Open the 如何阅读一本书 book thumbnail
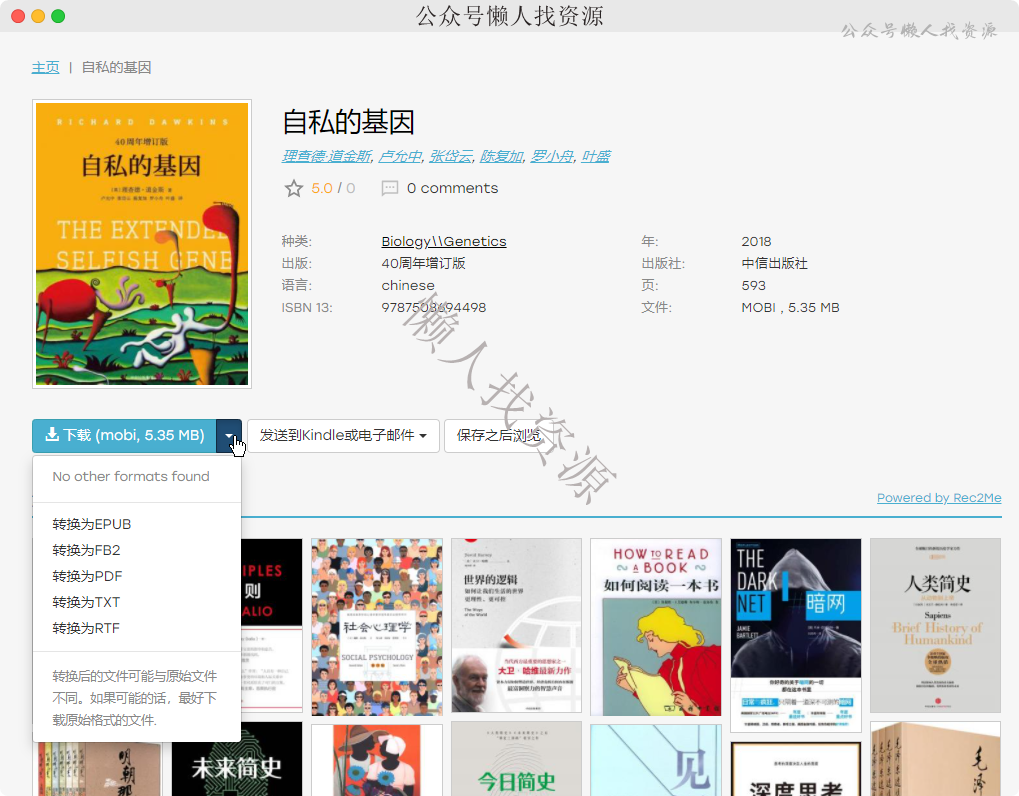This screenshot has width=1019, height=796. [x=656, y=627]
